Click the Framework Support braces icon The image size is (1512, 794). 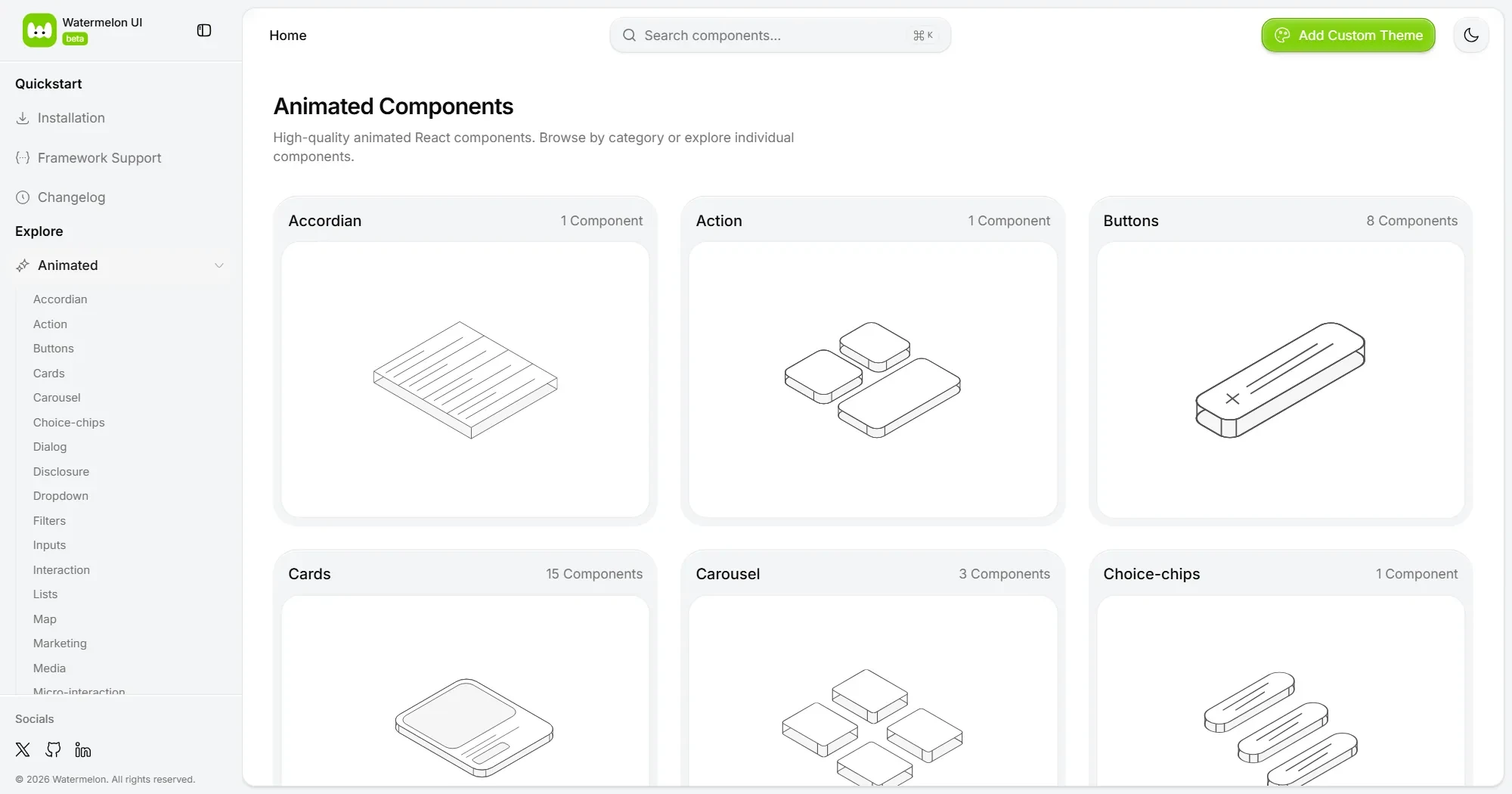click(23, 157)
